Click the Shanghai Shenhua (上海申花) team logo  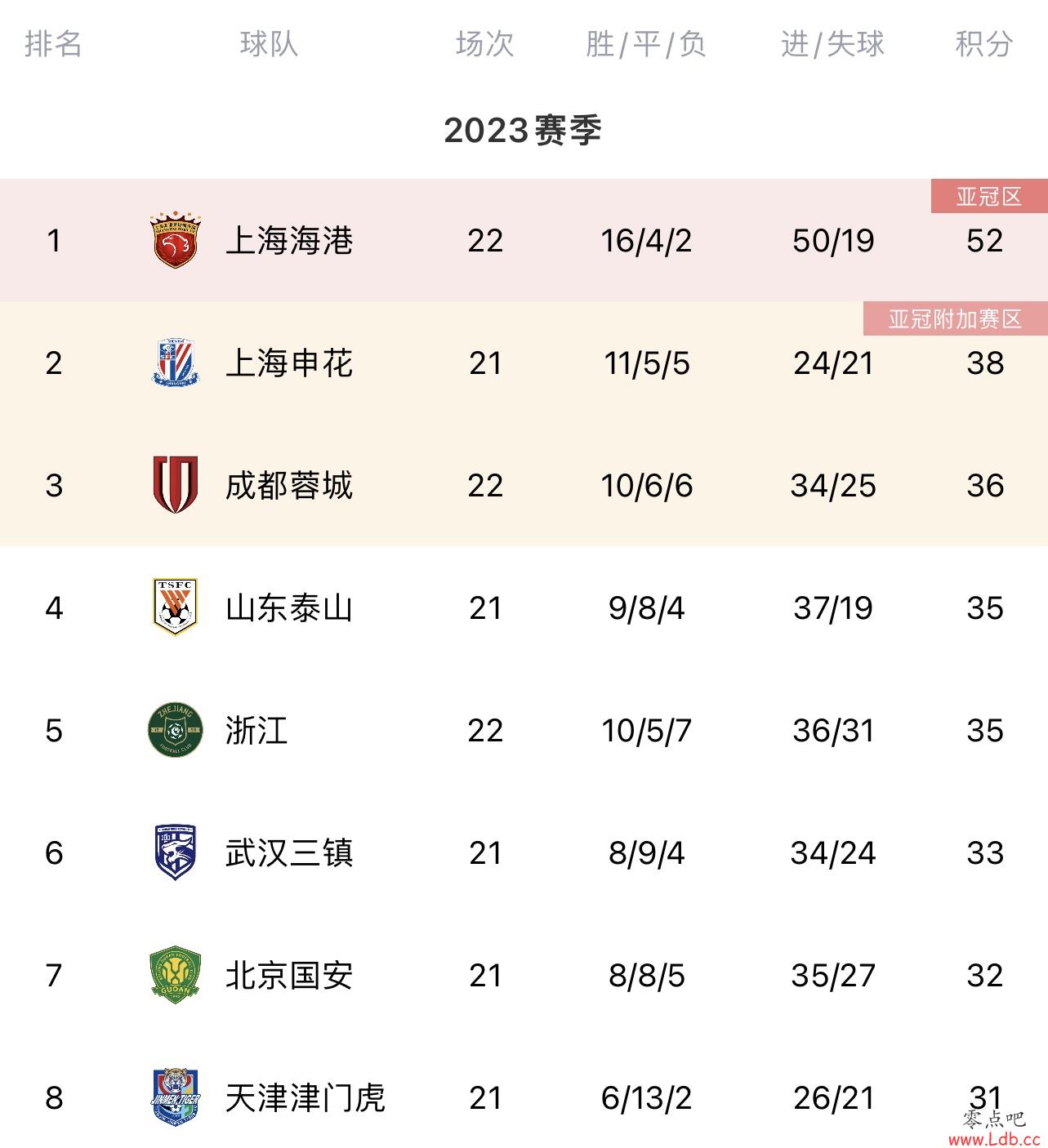point(176,363)
